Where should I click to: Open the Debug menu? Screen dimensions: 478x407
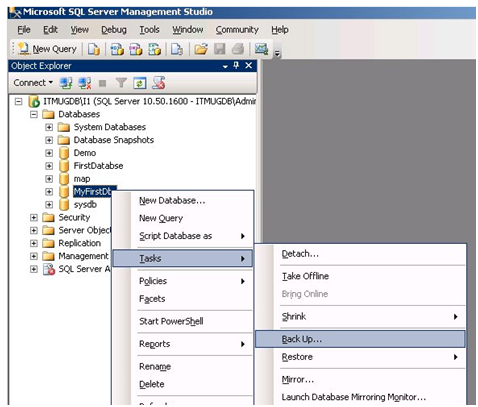tap(114, 30)
